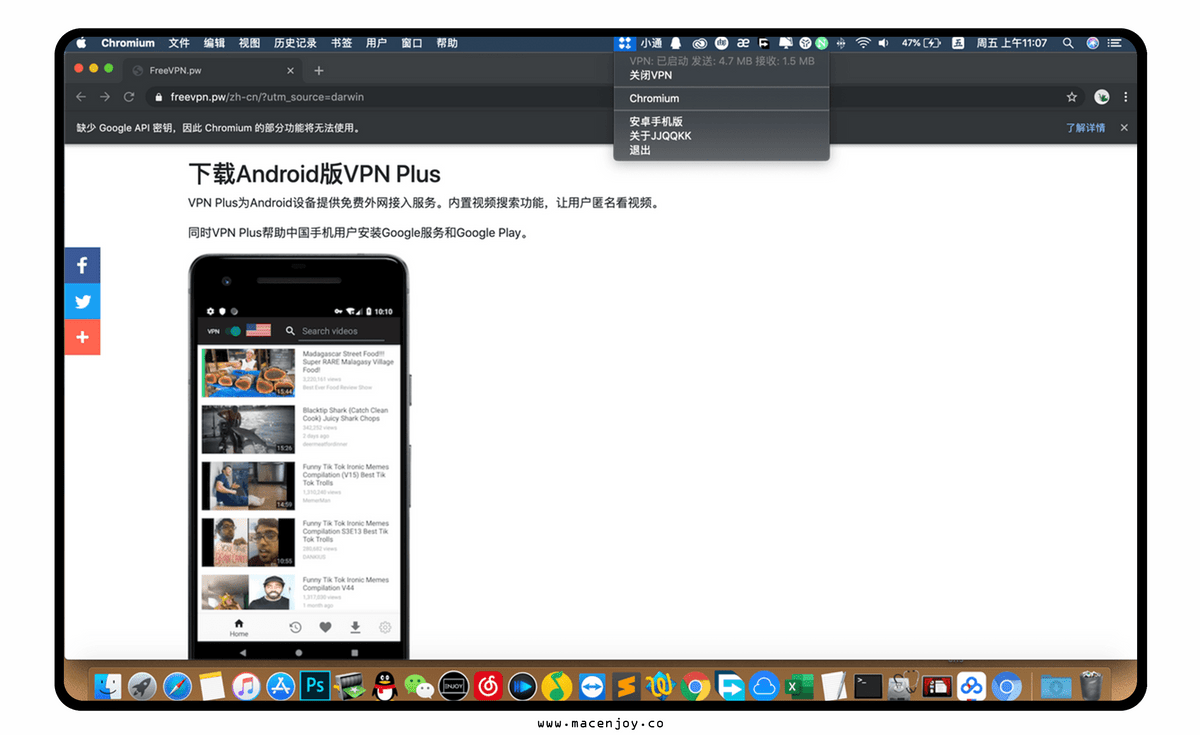Viewport: 1200px width, 735px height.
Task: Click the Chromium profile avatar
Action: coord(1102,97)
